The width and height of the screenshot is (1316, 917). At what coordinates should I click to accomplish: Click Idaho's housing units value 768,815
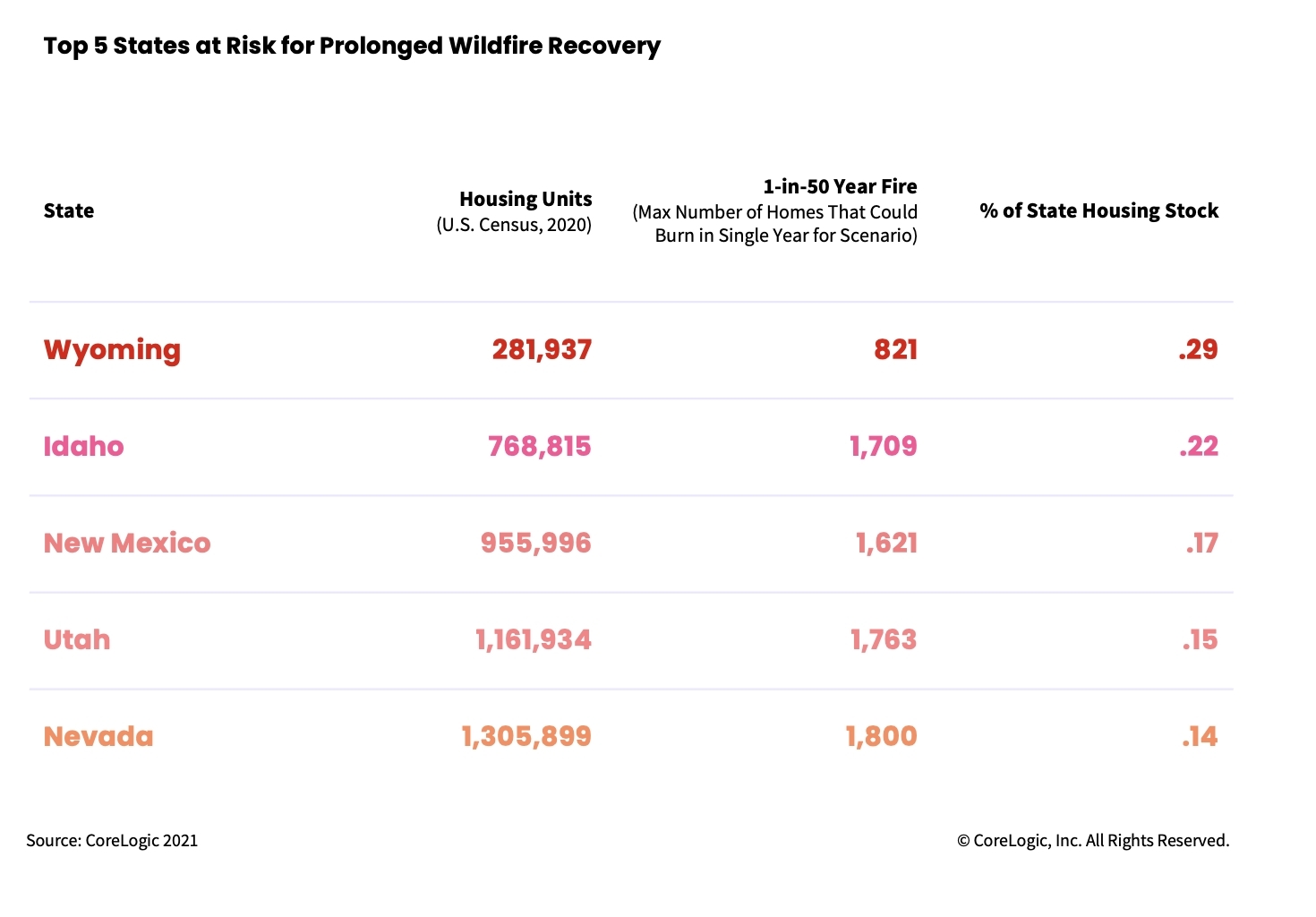pyautogui.click(x=539, y=446)
